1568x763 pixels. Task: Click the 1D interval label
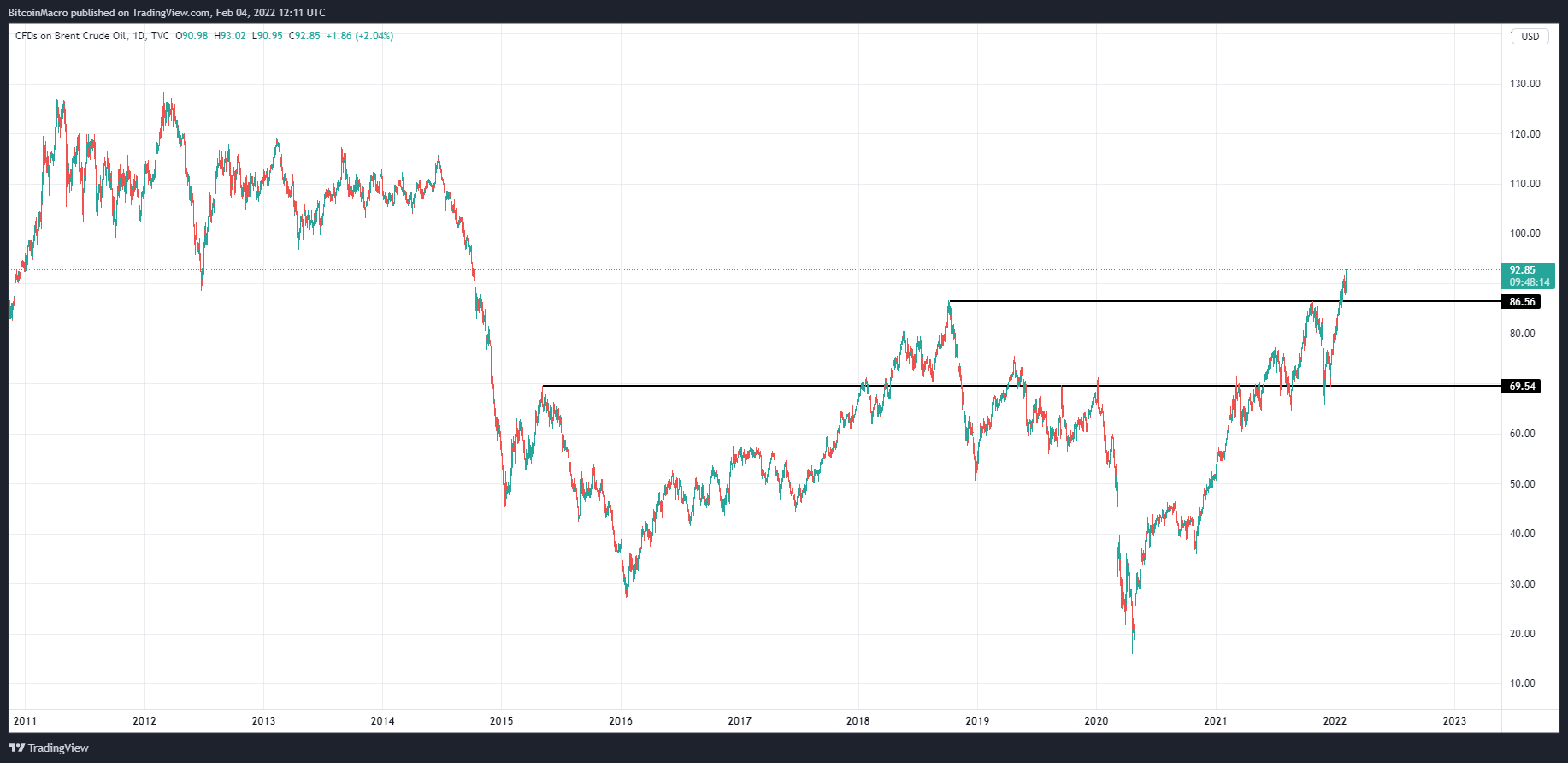(x=139, y=36)
